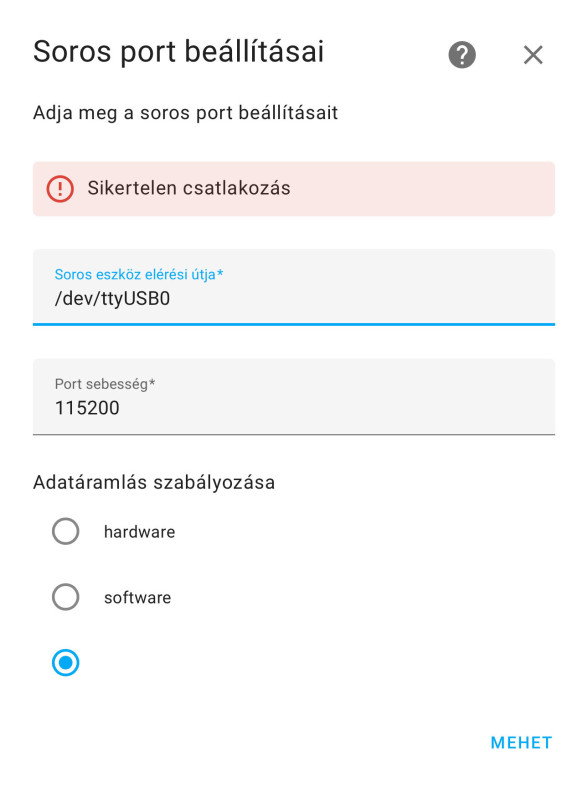Click the blue "Soros eszköz elérési útja" label

(x=139, y=274)
